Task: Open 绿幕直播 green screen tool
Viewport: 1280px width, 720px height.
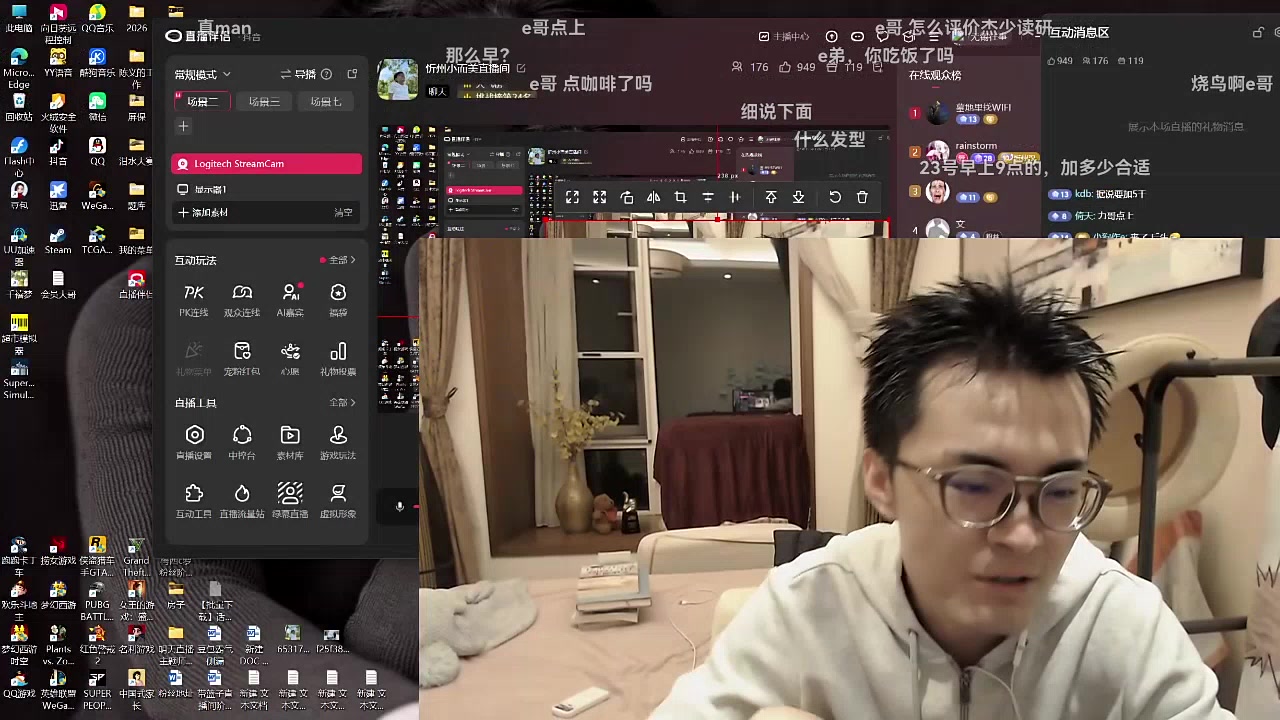Action: pos(290,501)
